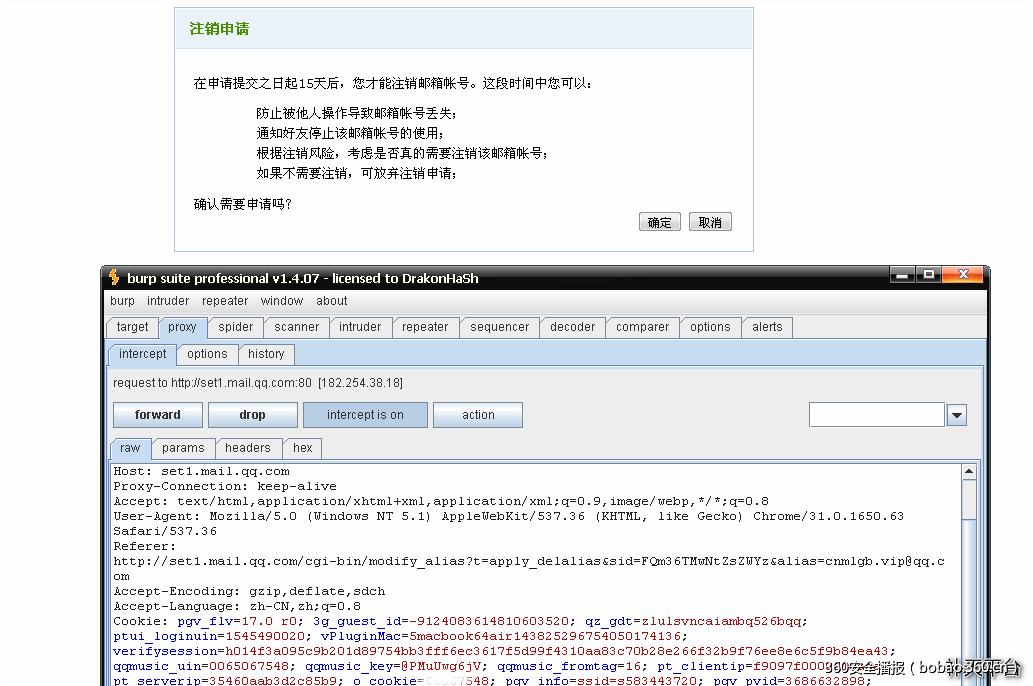Open the dropdown arrow beside the search field
The image size is (1033, 686).
point(957,415)
